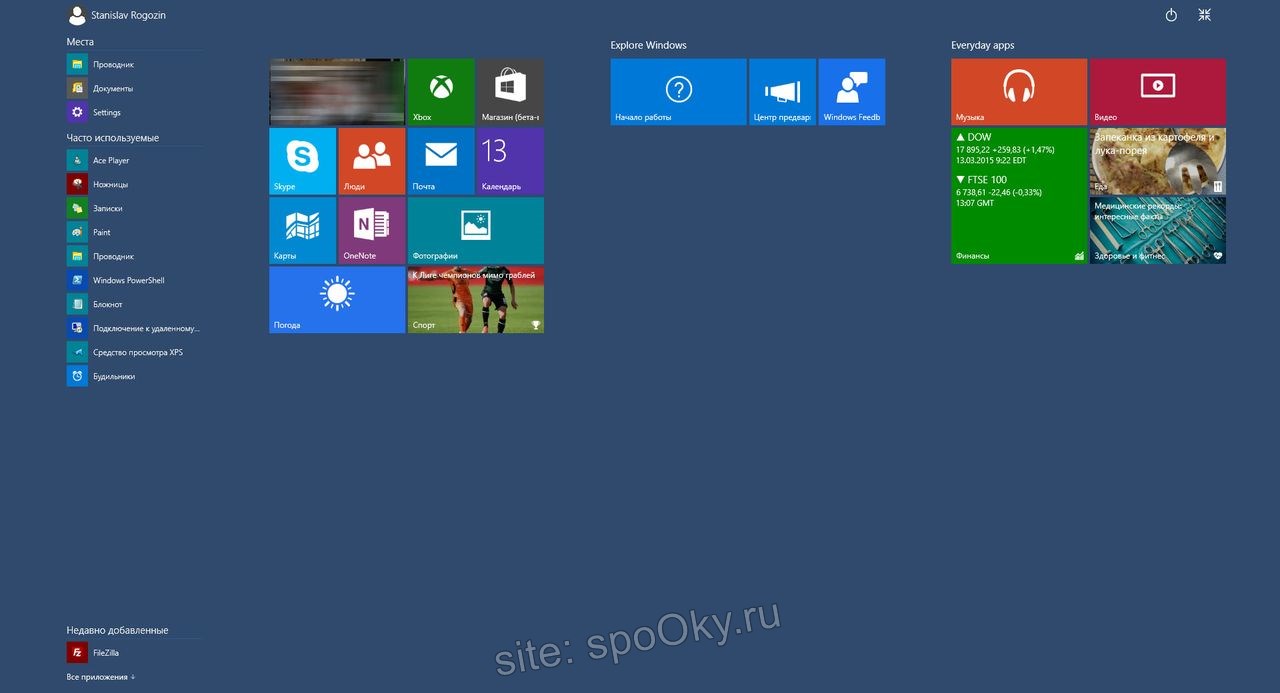Open the Финансы tile with DOW quotes
Viewport: 1280px width, 693px height.
click(1019, 196)
